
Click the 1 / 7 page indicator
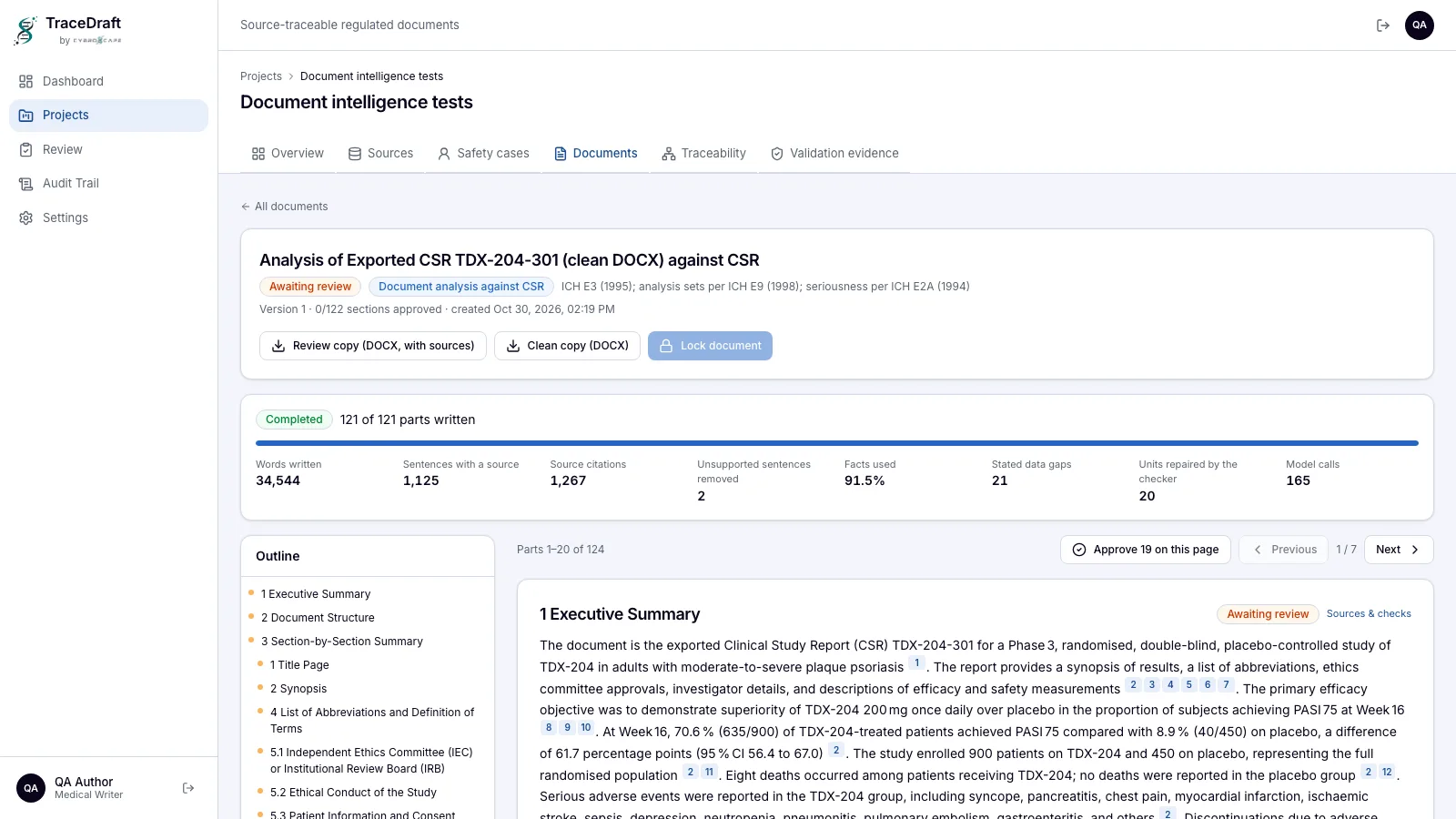pyautogui.click(x=1346, y=550)
